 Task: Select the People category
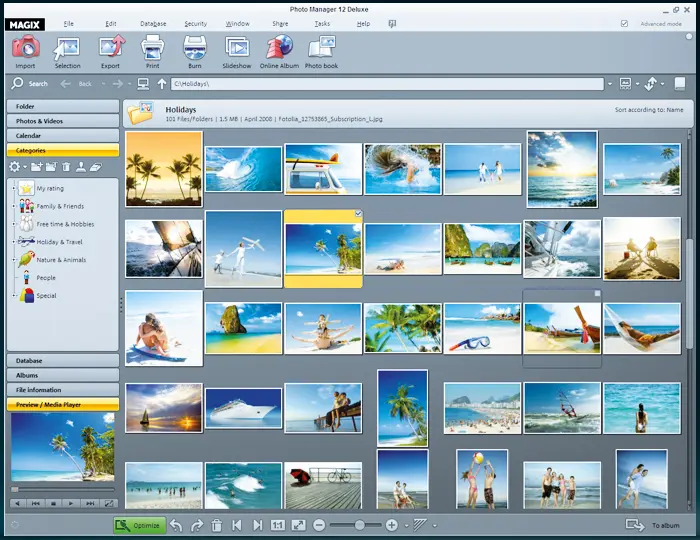[x=46, y=278]
